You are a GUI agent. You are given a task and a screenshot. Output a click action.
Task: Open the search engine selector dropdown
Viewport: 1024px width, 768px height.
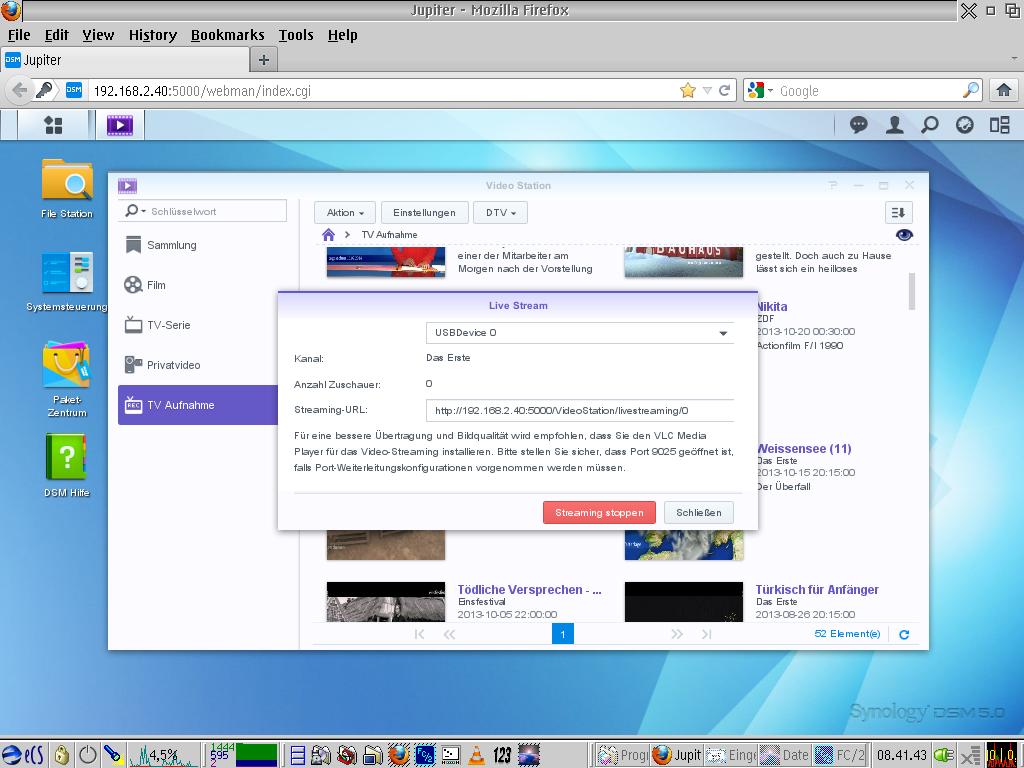pyautogui.click(x=771, y=90)
